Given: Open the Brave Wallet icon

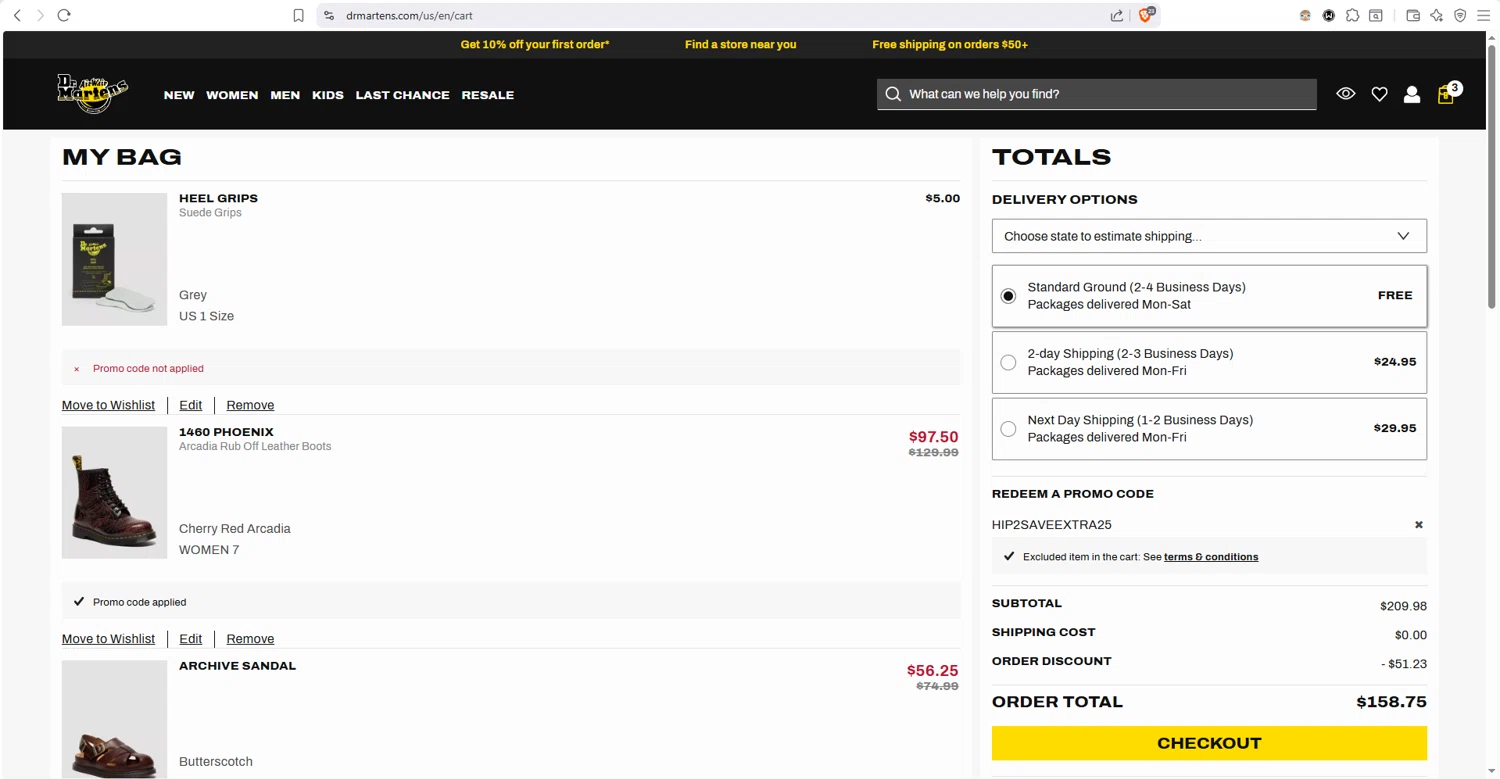Looking at the screenshot, I should coord(1413,15).
